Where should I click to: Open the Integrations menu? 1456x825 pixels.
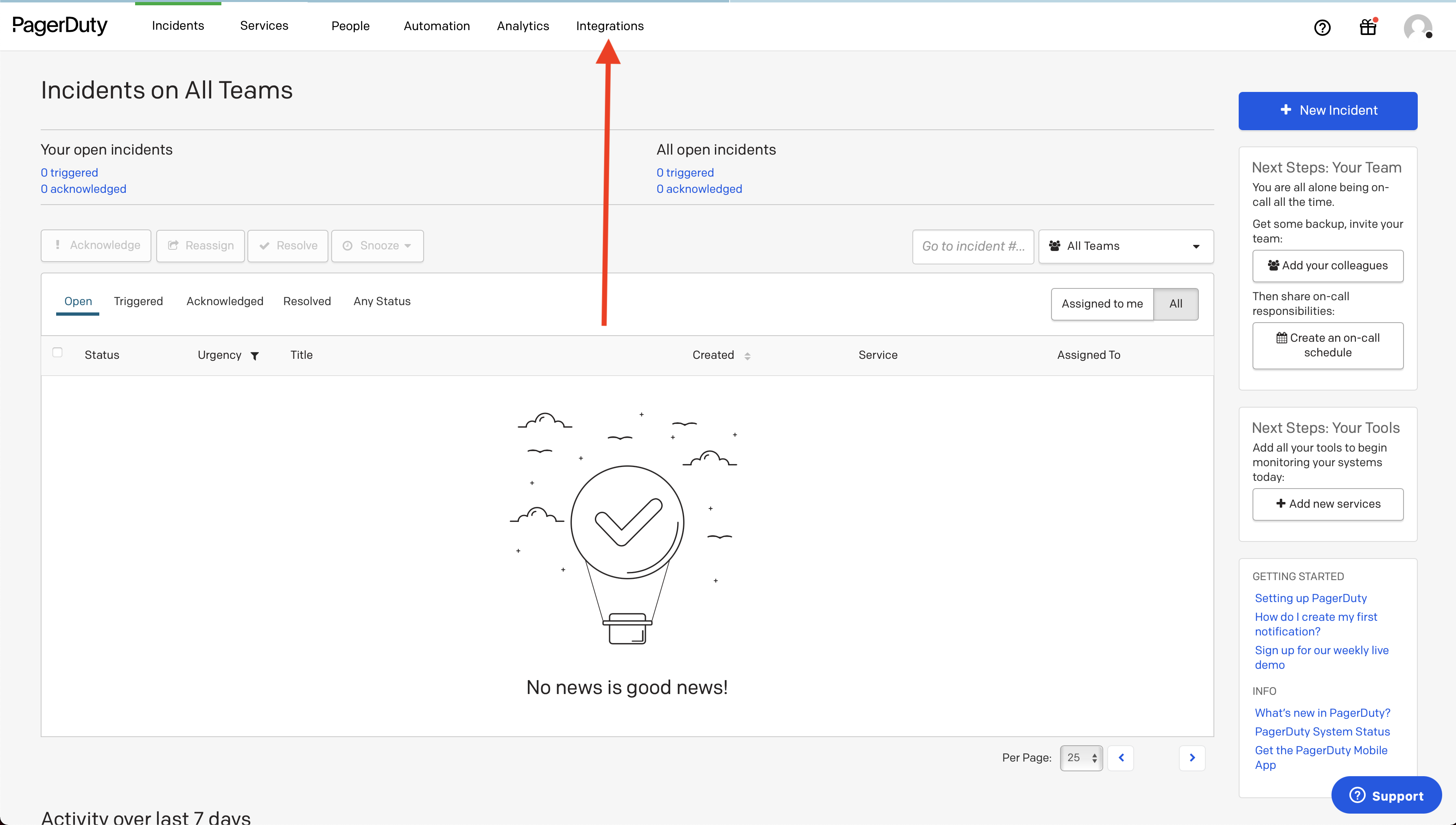click(610, 26)
